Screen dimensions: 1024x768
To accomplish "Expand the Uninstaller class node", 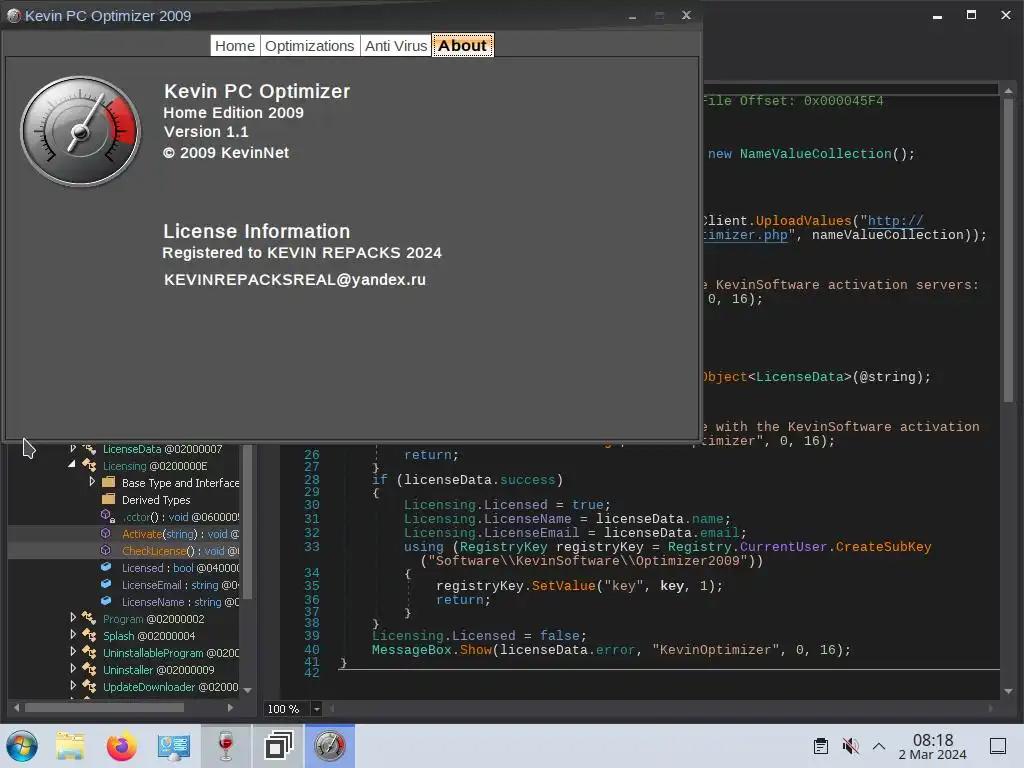I will click(73, 669).
